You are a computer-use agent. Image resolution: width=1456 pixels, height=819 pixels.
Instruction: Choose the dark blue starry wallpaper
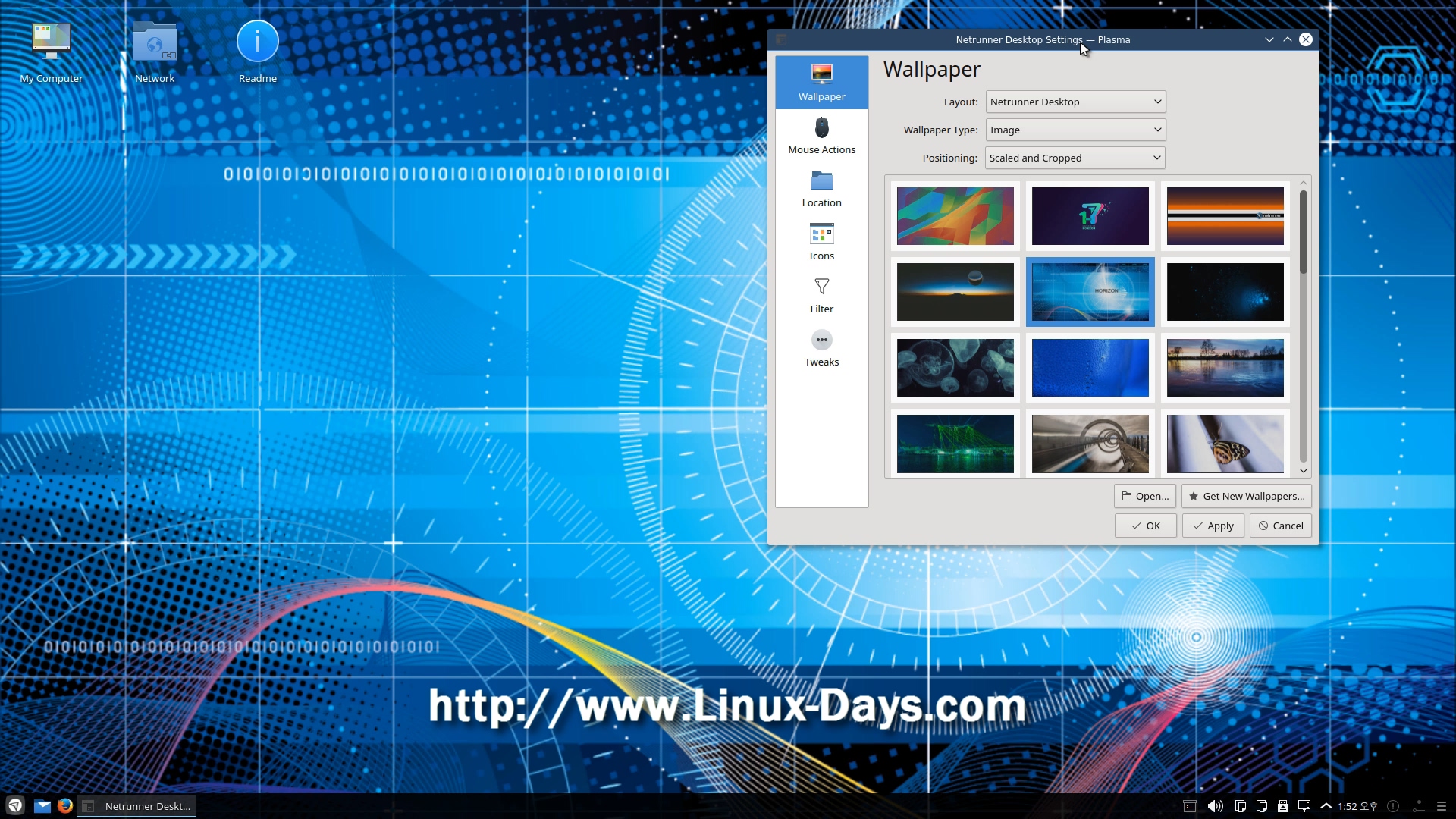tap(1225, 292)
